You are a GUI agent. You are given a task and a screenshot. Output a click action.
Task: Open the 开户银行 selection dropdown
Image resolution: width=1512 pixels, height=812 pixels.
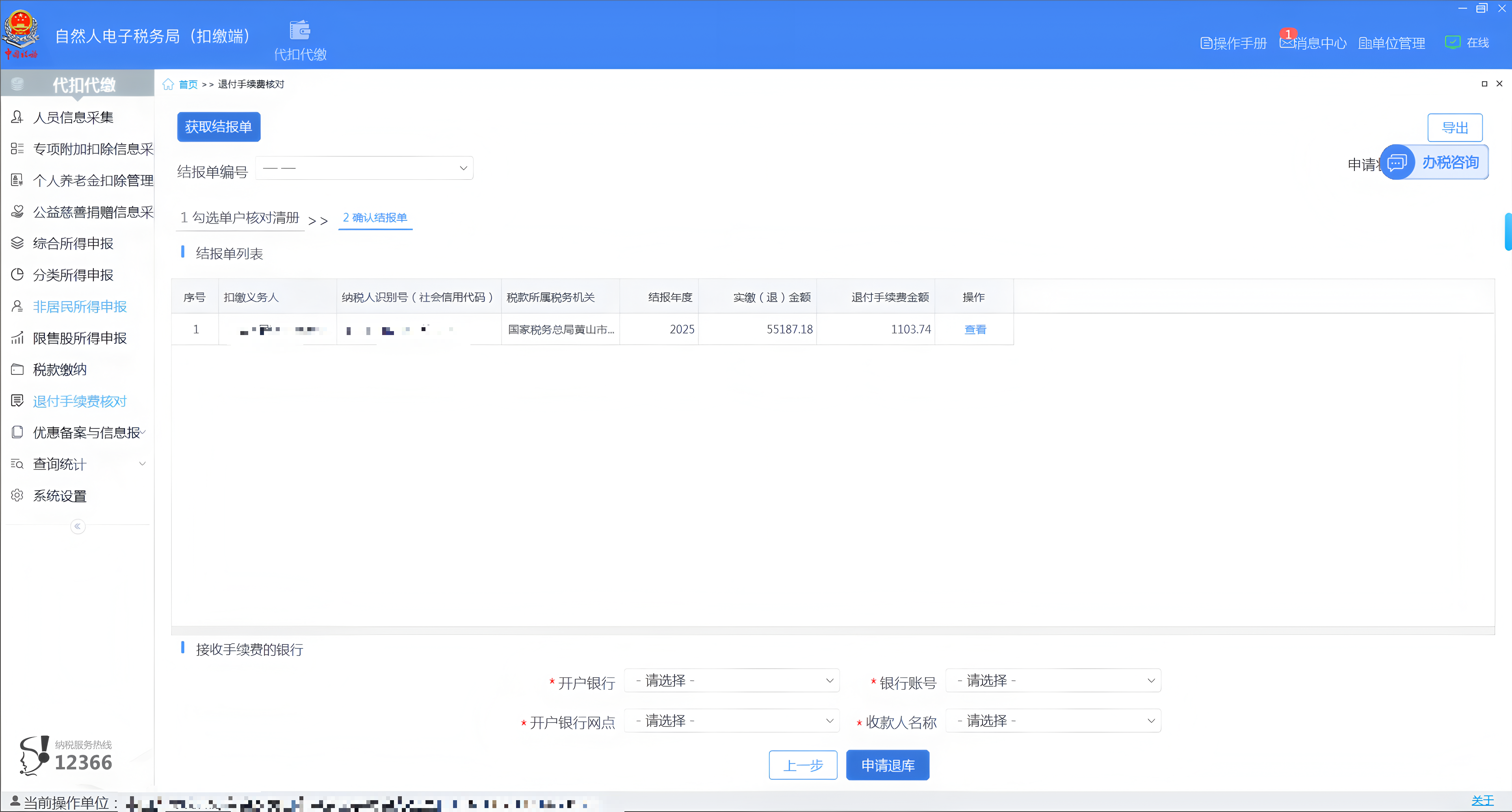tap(731, 680)
